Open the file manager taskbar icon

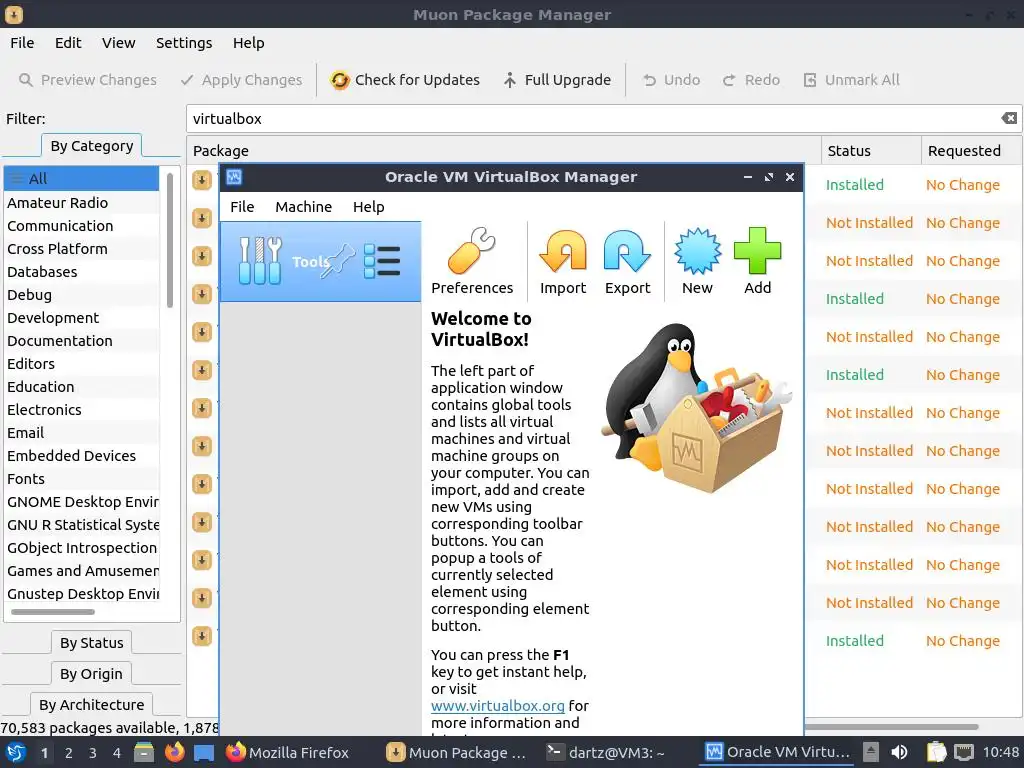[144, 752]
